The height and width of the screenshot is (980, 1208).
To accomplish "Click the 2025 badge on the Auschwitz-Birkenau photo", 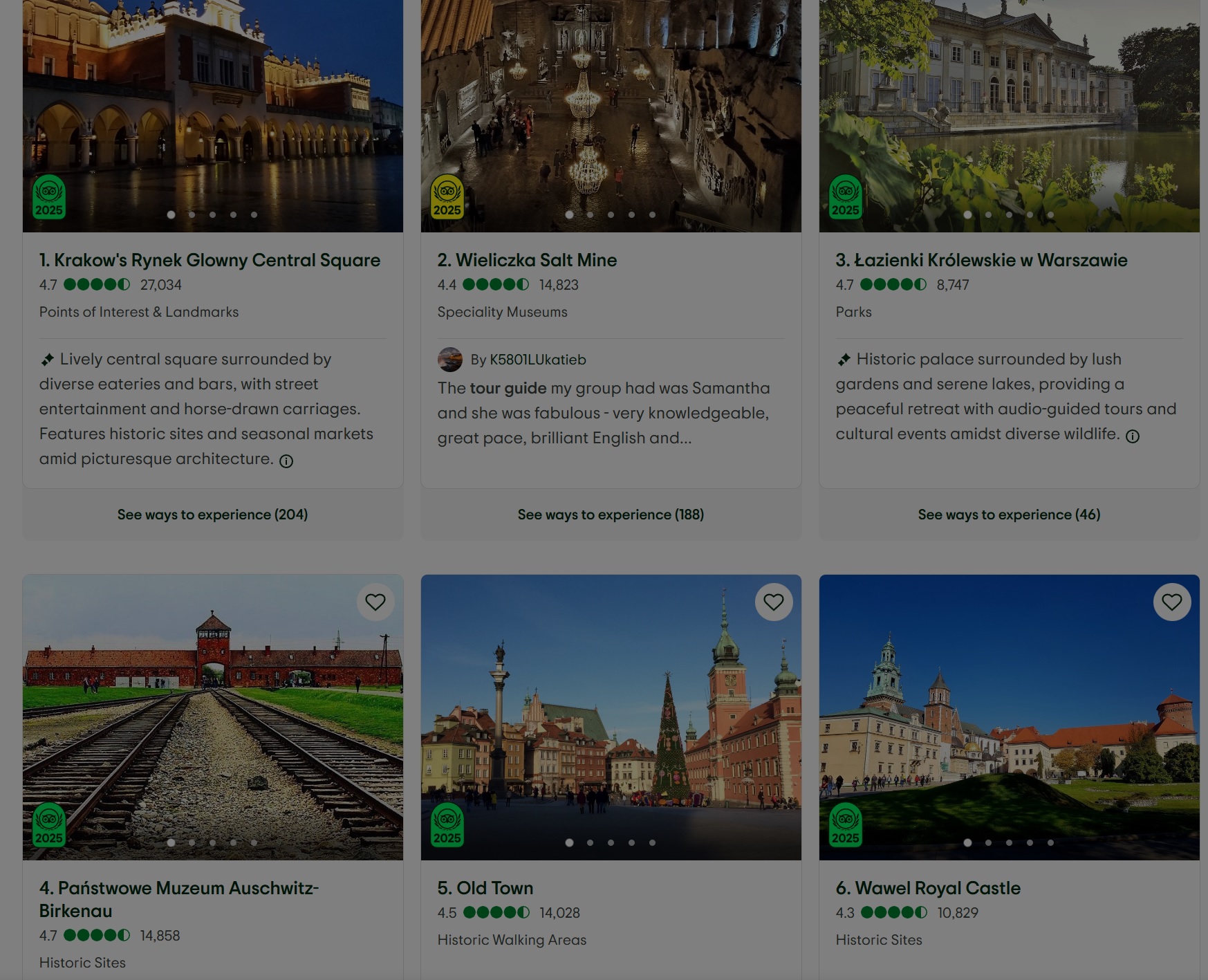I will tap(49, 825).
